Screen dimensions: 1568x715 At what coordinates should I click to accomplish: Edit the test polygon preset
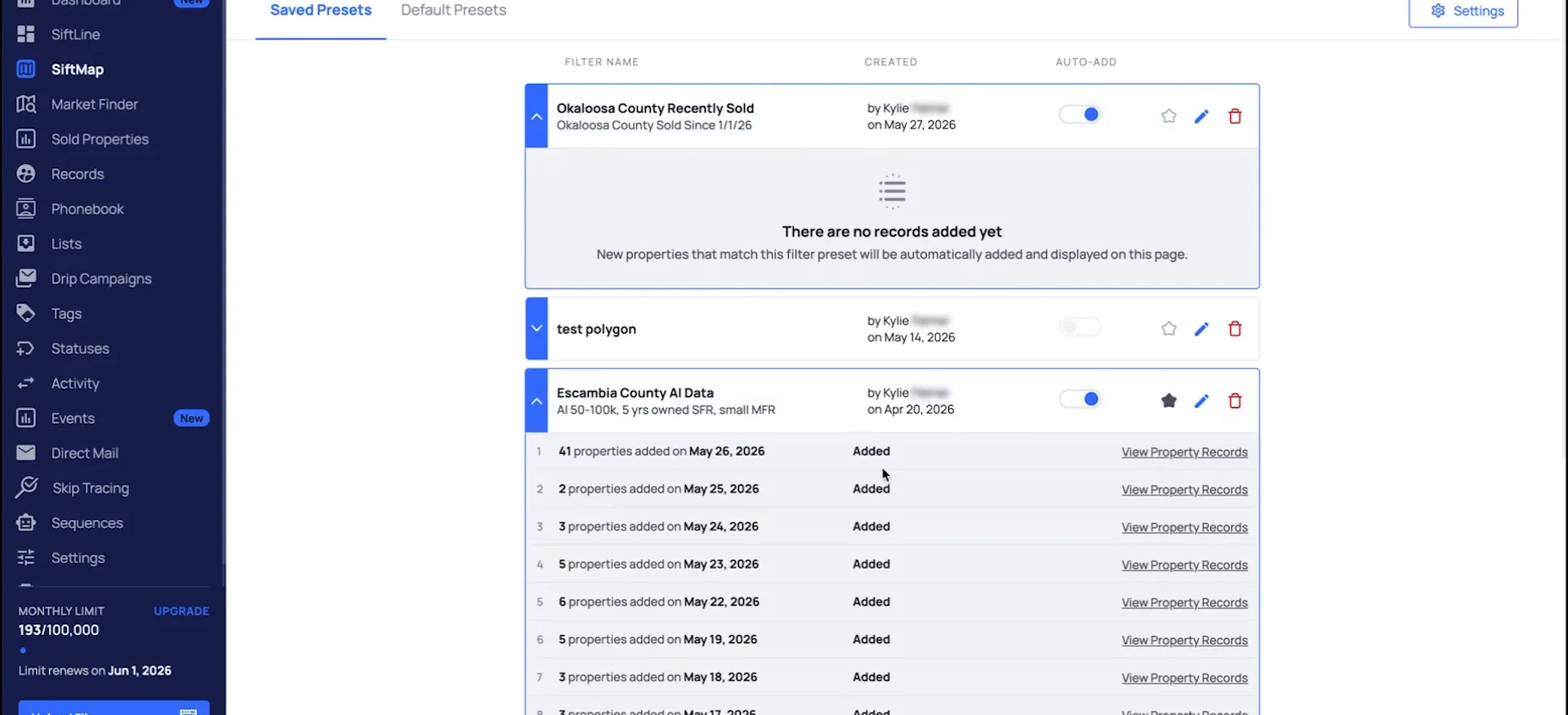[1201, 329]
